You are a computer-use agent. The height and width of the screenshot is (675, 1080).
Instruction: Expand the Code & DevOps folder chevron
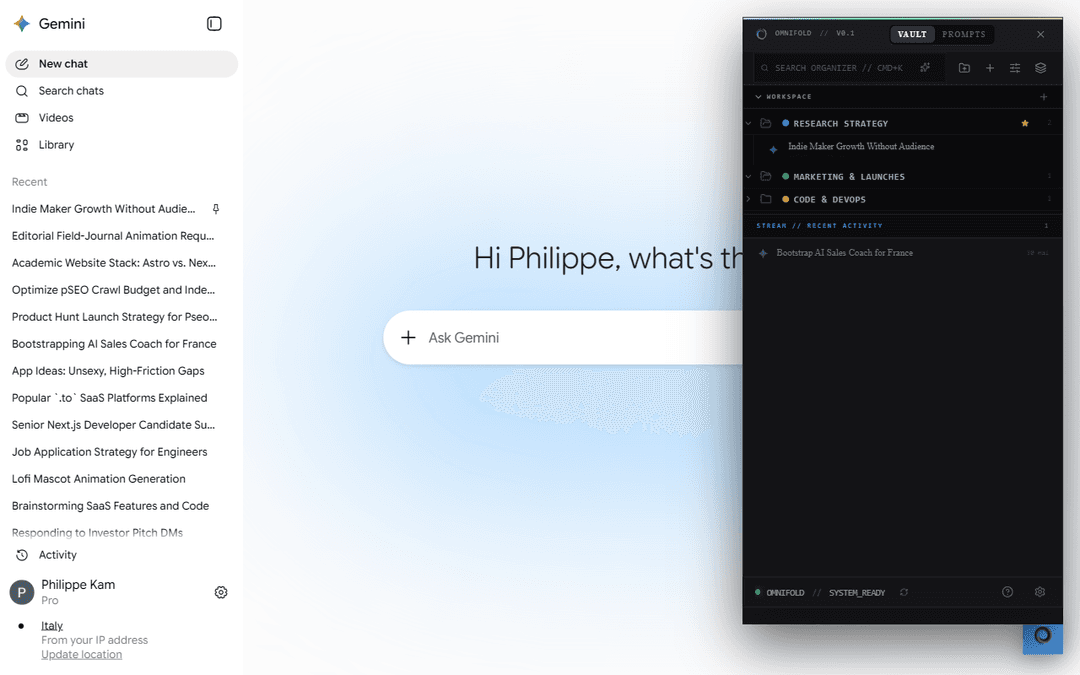click(x=749, y=199)
